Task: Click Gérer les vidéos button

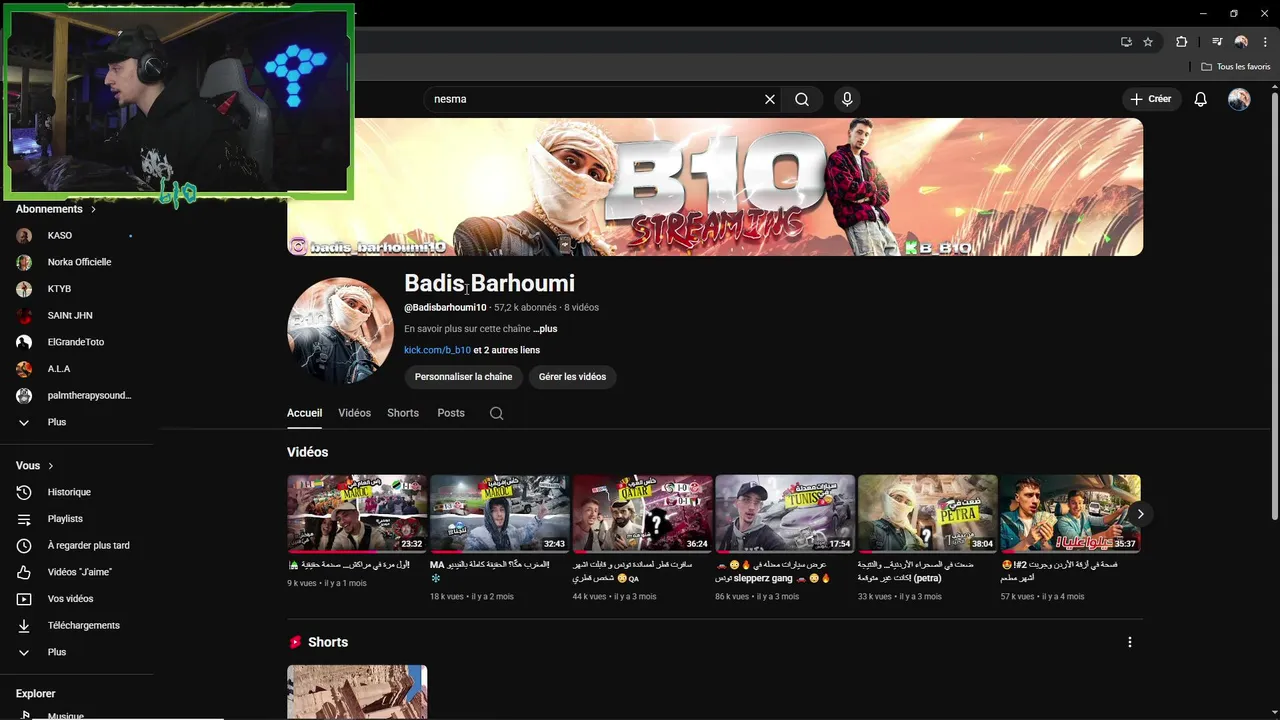Action: [572, 377]
